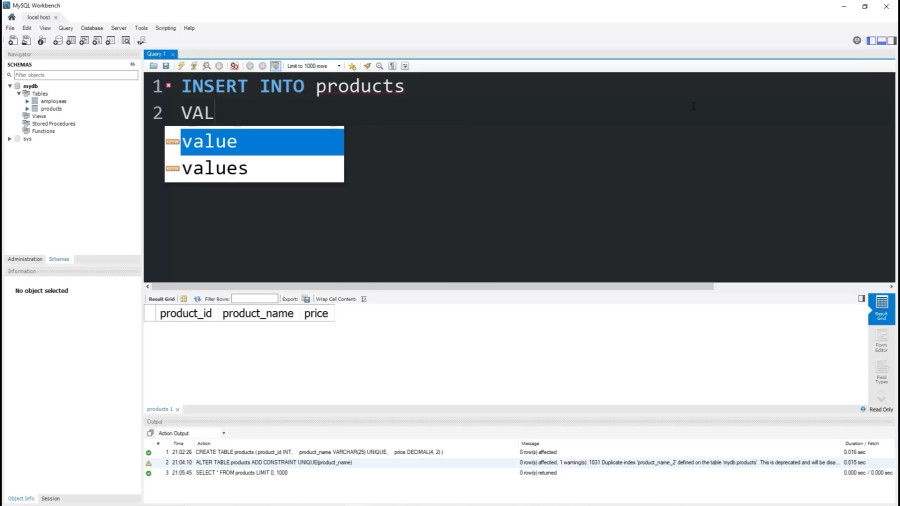
Task: Toggle auto-commit mode button
Action: (x=275, y=66)
